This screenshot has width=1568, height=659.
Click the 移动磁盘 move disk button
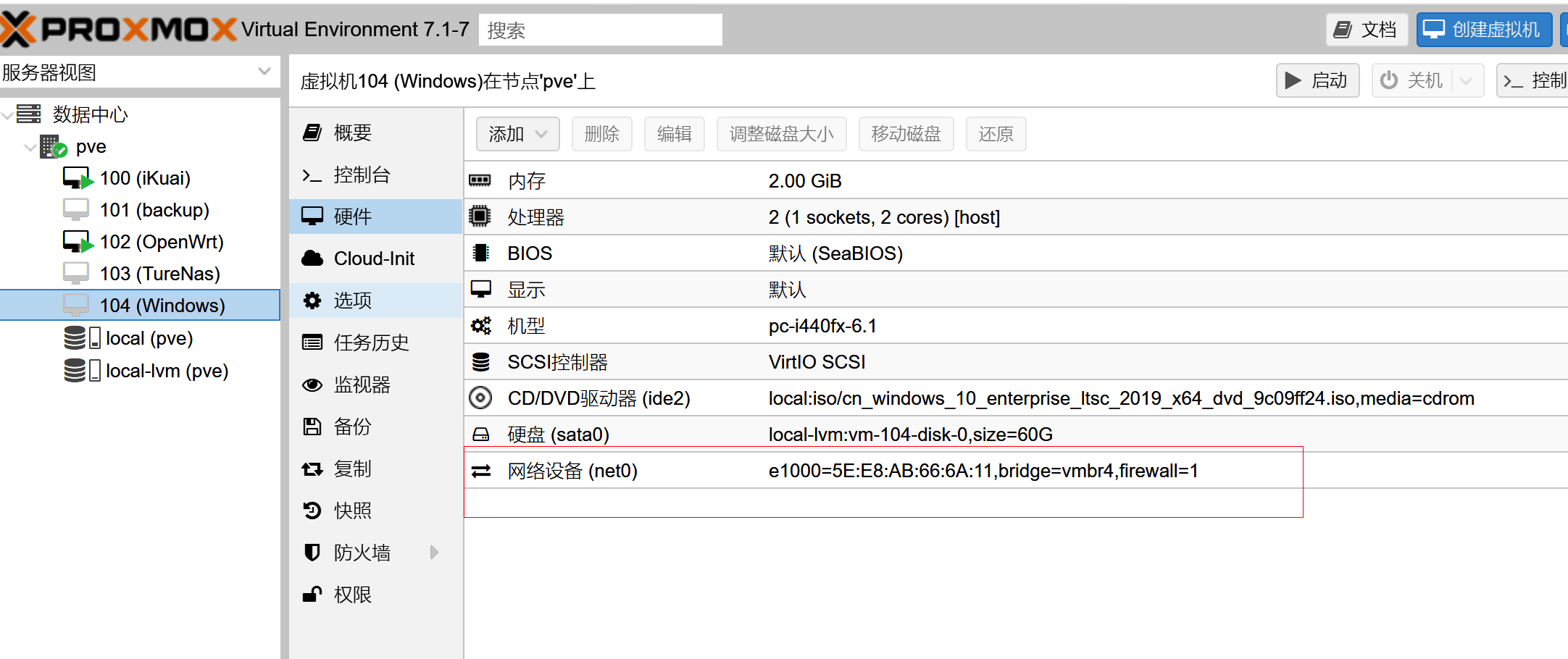[906, 134]
